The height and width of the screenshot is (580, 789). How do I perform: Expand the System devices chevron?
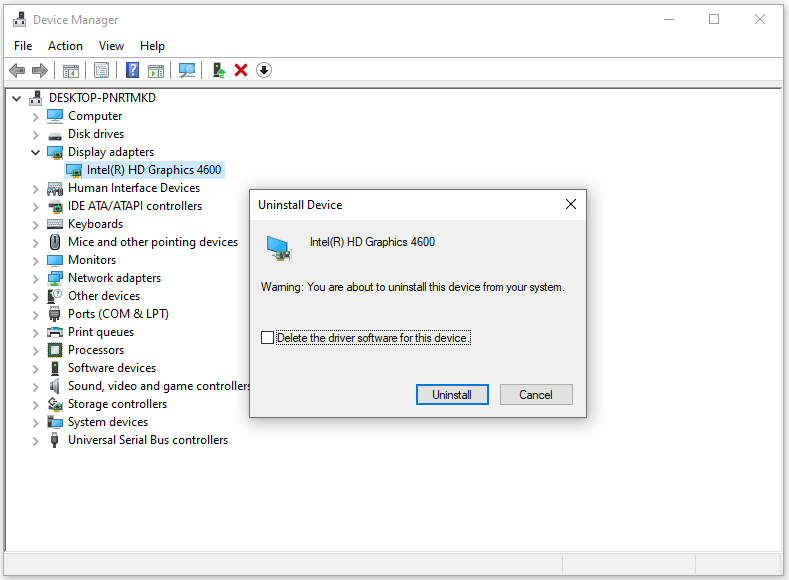coord(35,423)
